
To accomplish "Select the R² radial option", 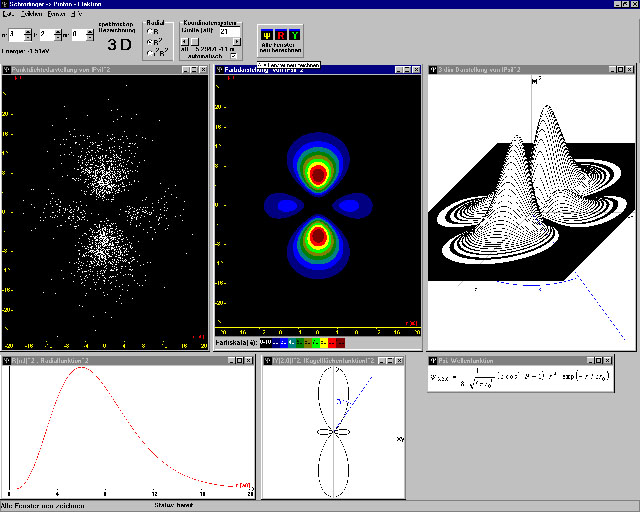I will (x=151, y=43).
